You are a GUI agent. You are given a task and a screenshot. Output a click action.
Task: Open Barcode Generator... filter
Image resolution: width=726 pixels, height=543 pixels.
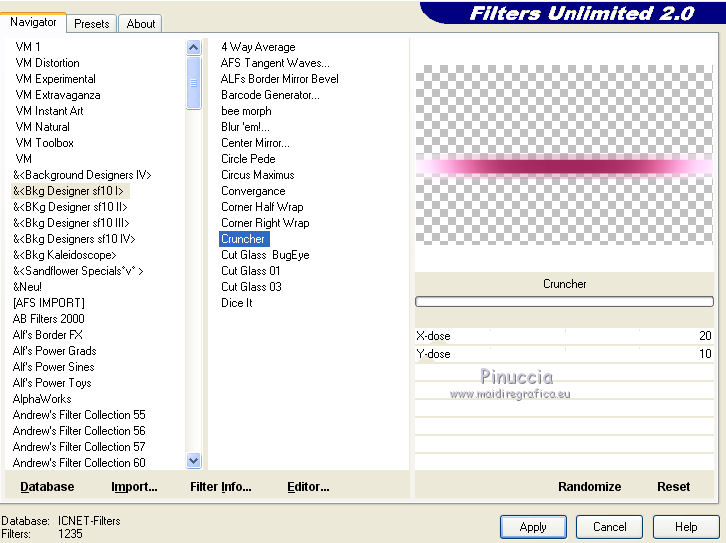(x=270, y=95)
